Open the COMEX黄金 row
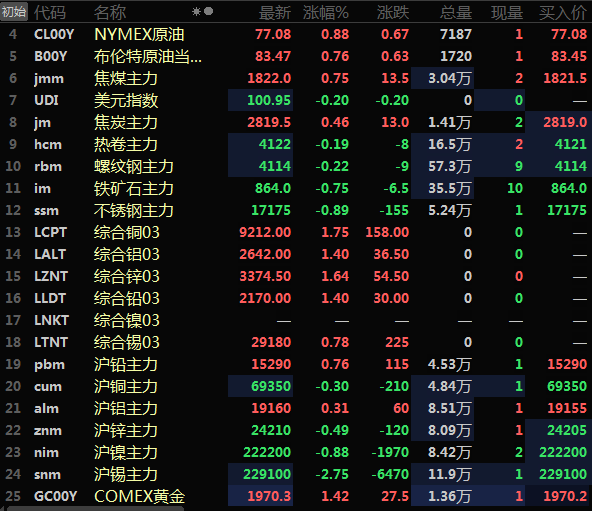The width and height of the screenshot is (592, 511). [x=296, y=496]
